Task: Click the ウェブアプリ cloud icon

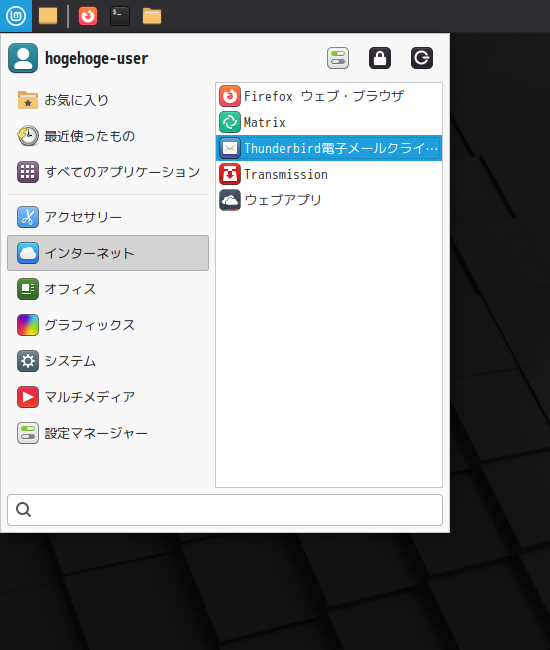Action: tap(230, 200)
